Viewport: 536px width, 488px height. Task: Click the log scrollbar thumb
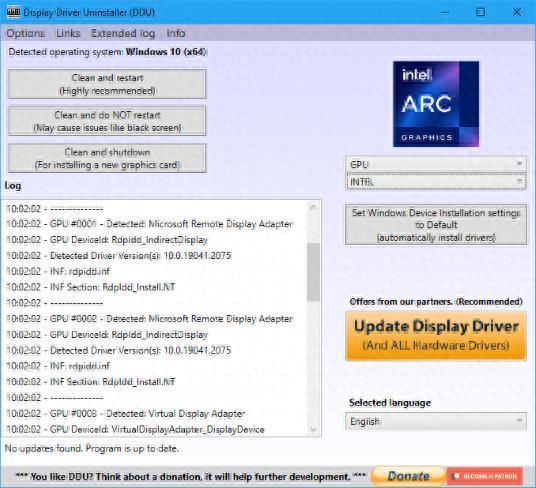click(x=313, y=272)
